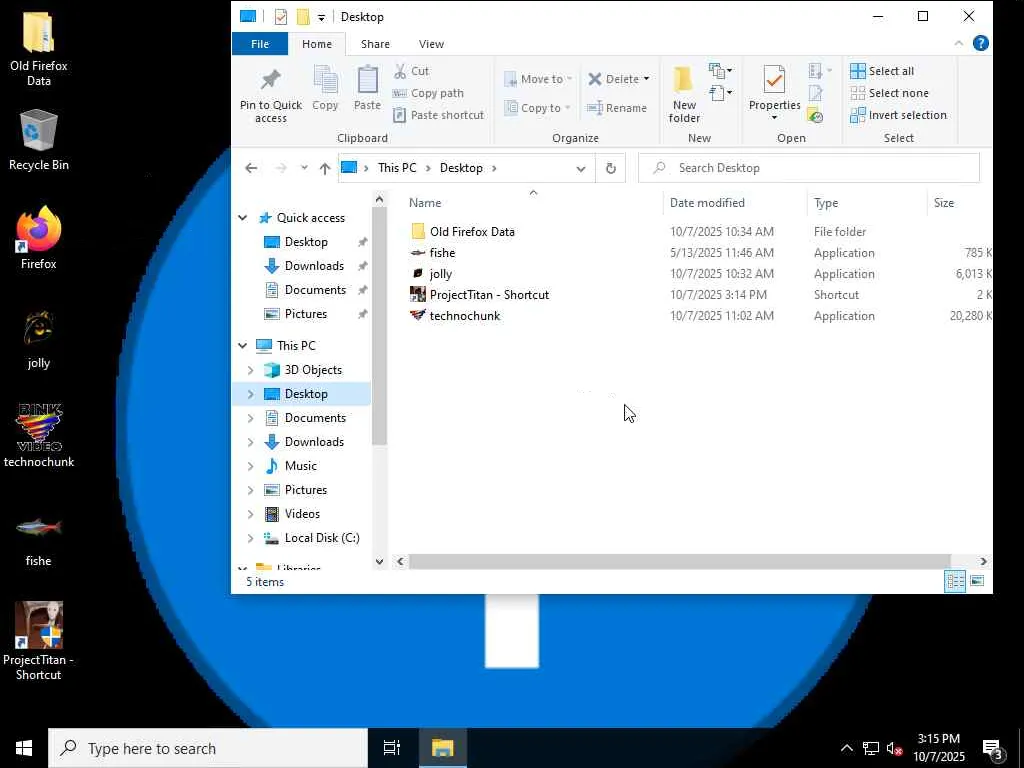Select ProjectTitan - Shortcut in file list
The image size is (1024, 768).
pyautogui.click(x=697, y=295)
